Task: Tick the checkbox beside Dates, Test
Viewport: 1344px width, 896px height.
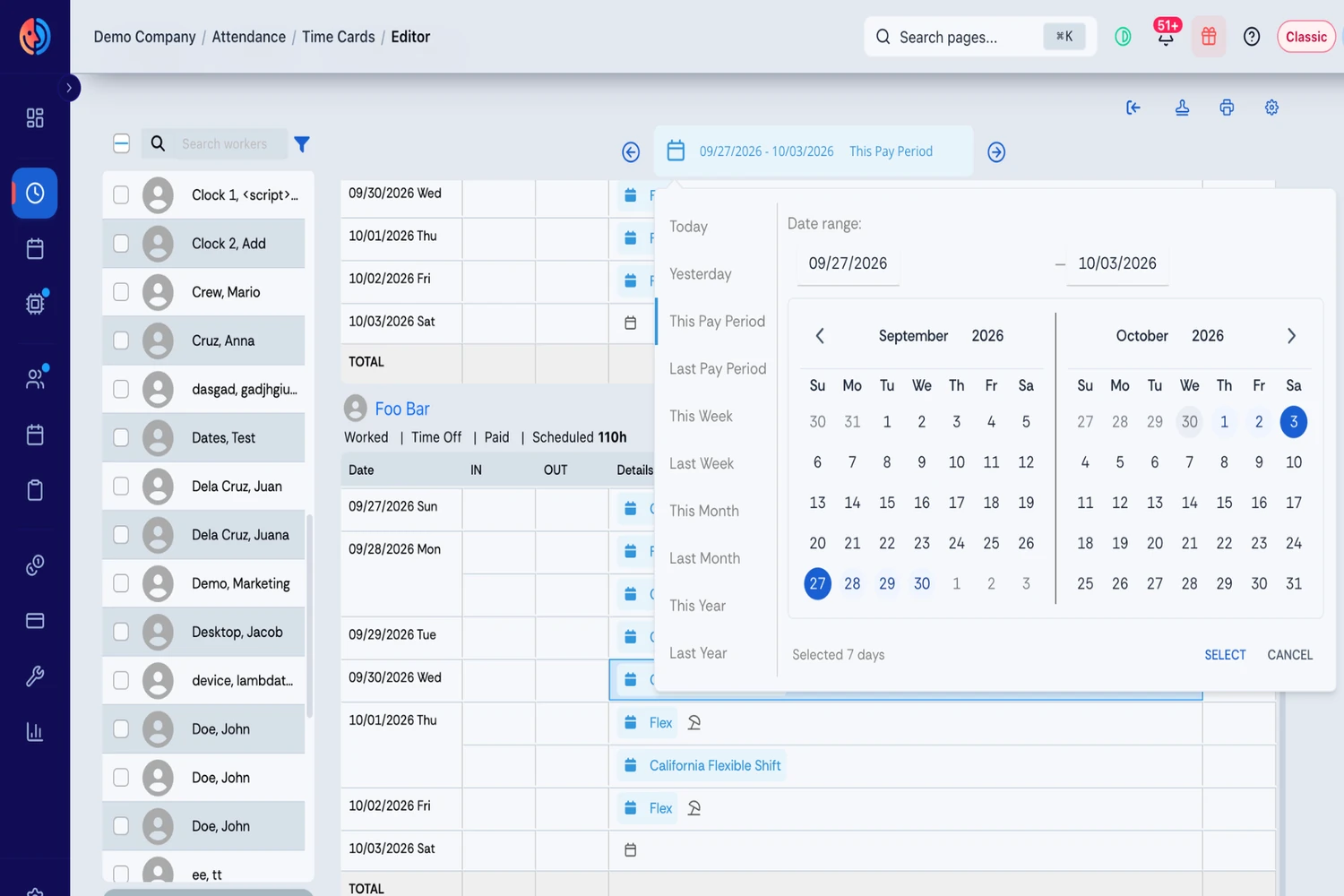Action: coord(121,437)
